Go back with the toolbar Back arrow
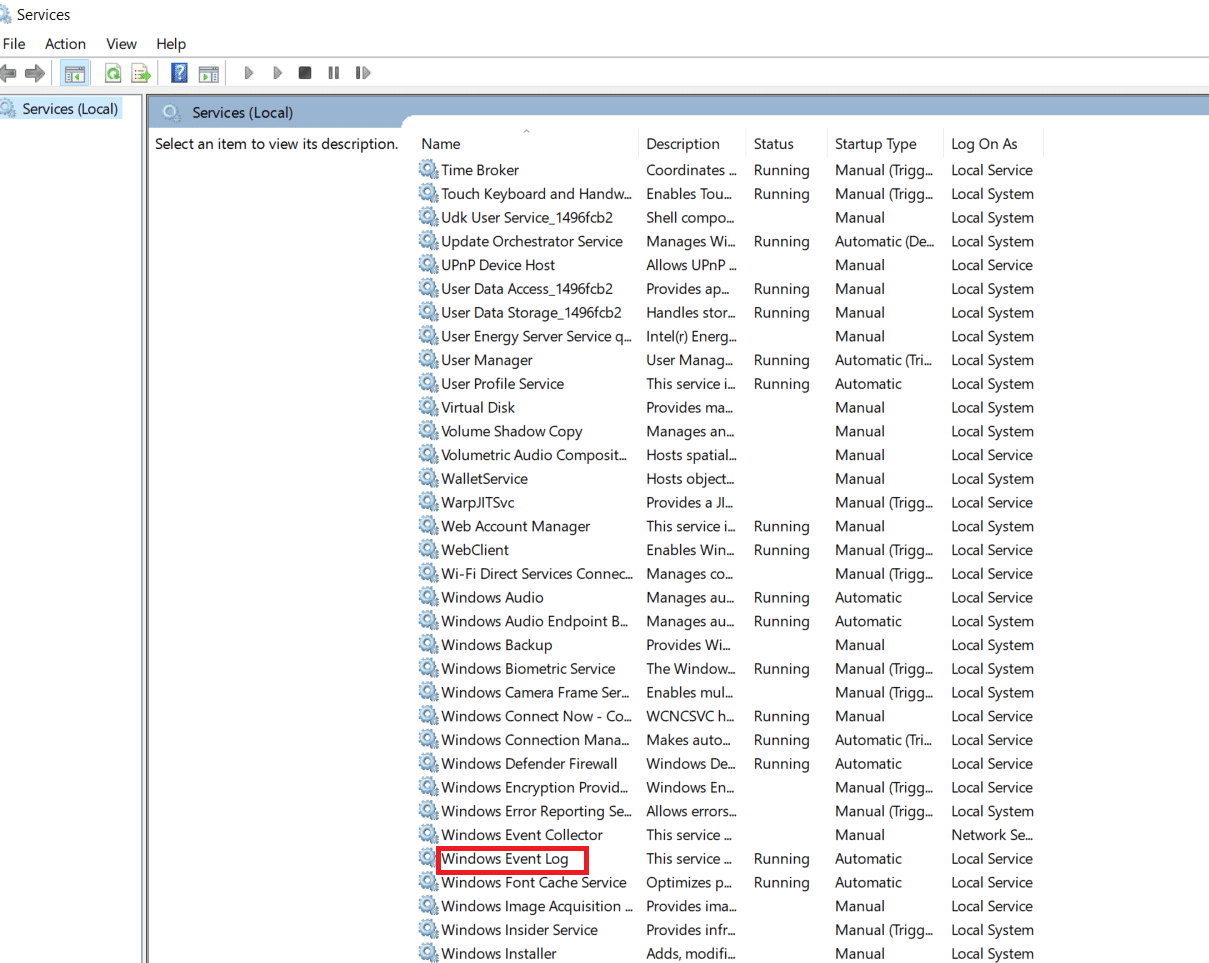The image size is (1209, 963). tap(8, 73)
